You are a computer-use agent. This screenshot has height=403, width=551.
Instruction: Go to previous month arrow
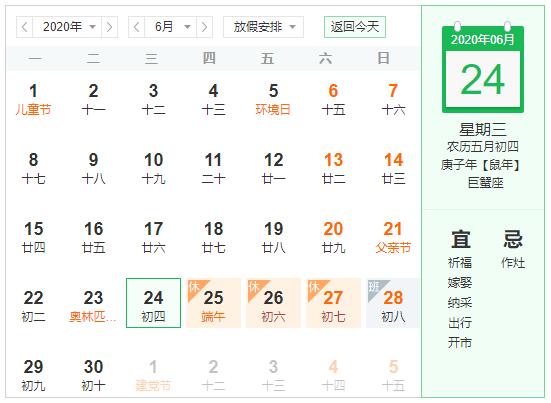[x=137, y=27]
